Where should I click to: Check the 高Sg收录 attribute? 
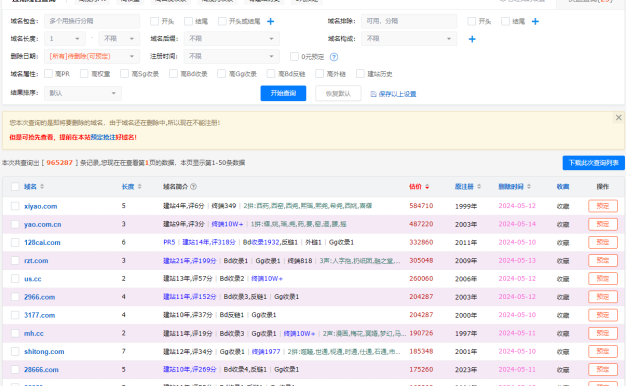125,73
